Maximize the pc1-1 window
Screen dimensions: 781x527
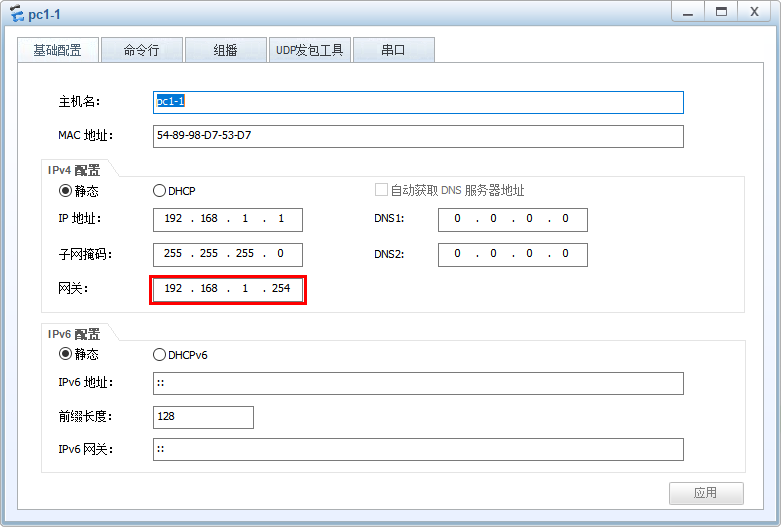tap(721, 12)
